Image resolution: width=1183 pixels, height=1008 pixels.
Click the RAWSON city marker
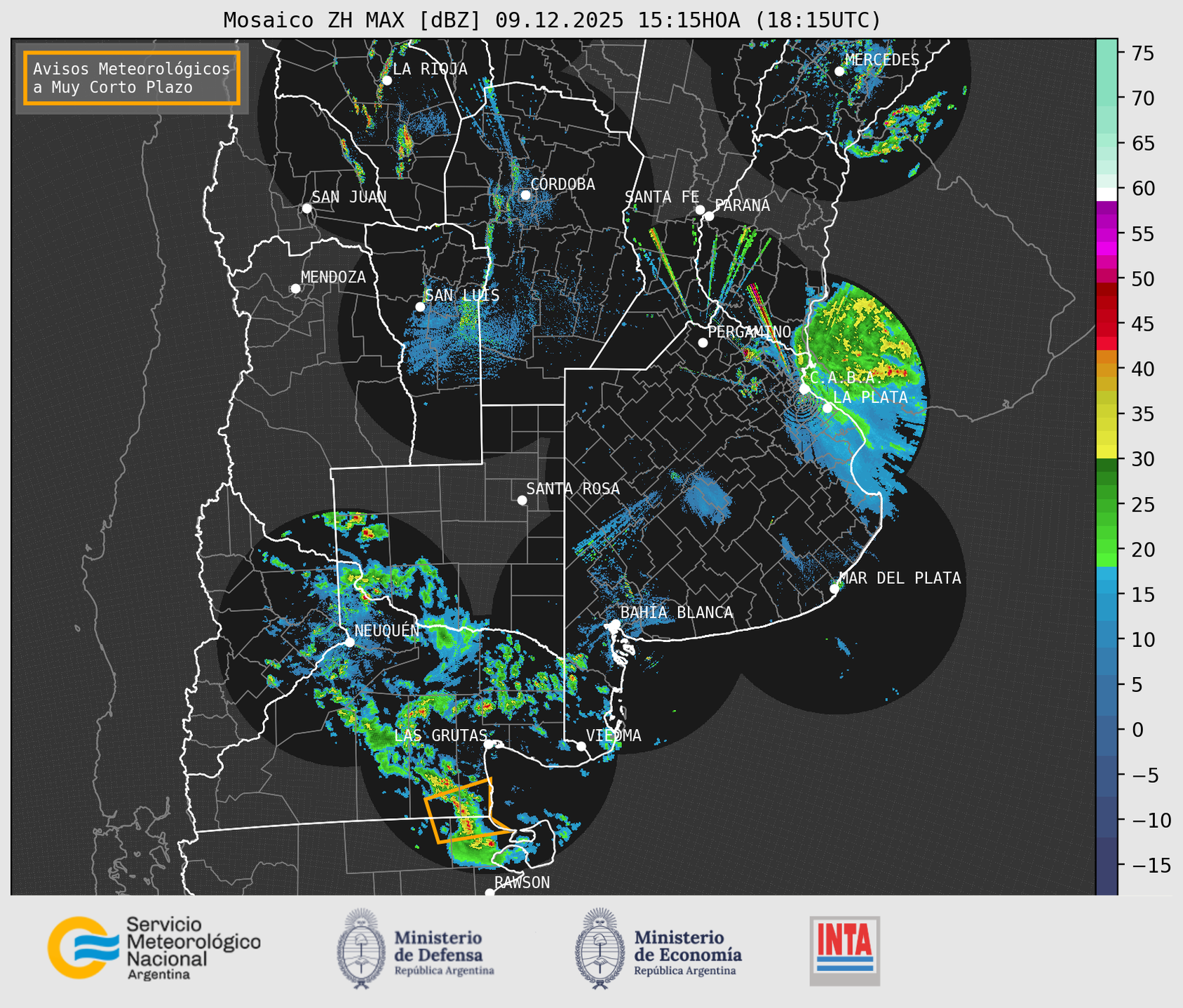(x=489, y=892)
